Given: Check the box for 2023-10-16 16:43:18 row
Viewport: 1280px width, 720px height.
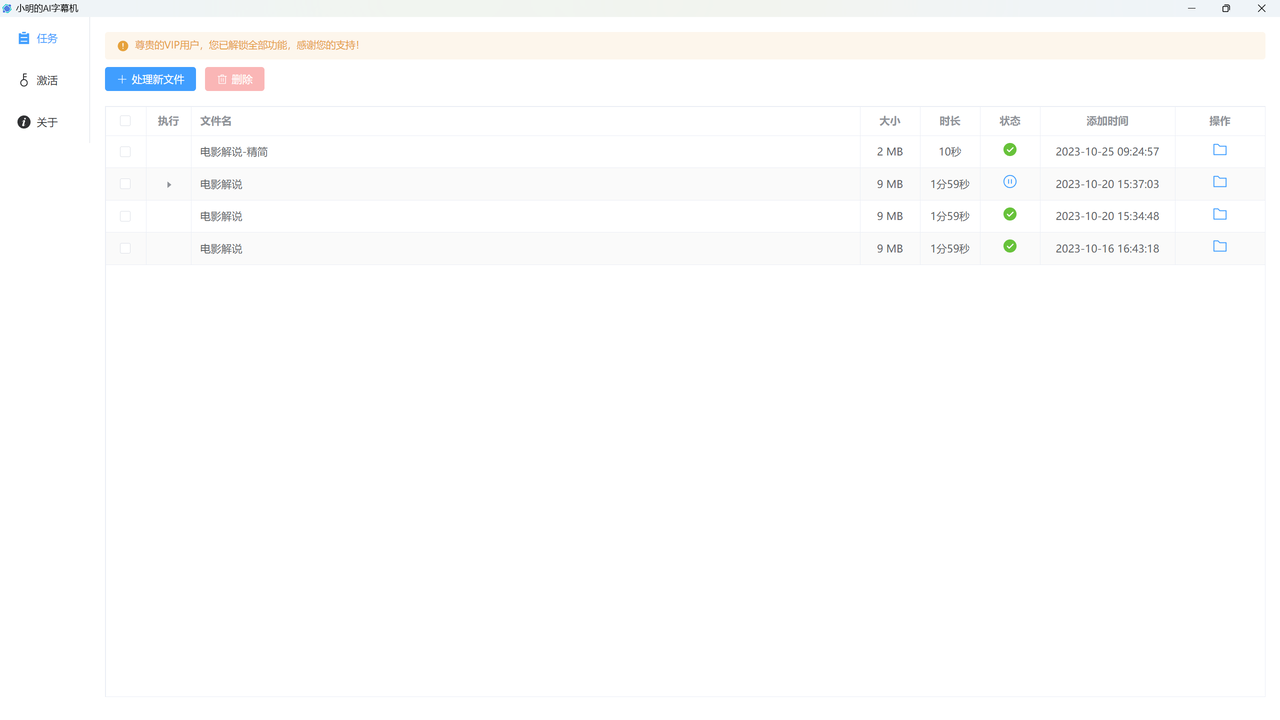Looking at the screenshot, I should (x=125, y=248).
